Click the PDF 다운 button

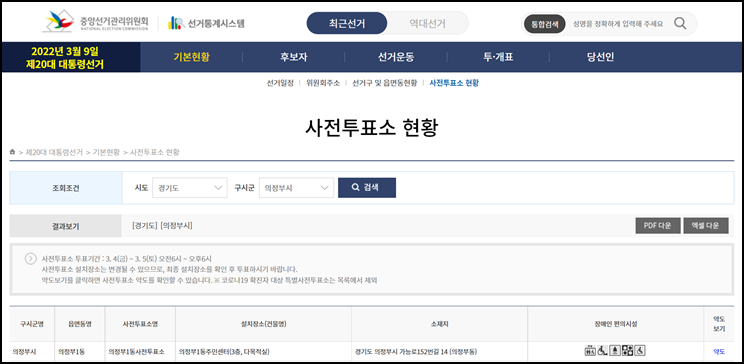(x=658, y=226)
